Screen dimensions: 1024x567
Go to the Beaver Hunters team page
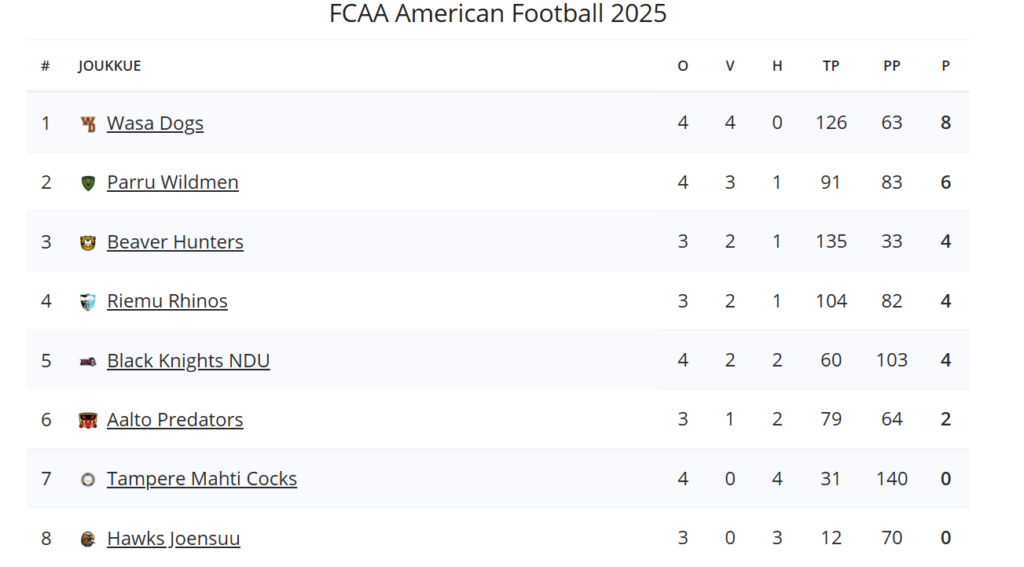coord(175,241)
